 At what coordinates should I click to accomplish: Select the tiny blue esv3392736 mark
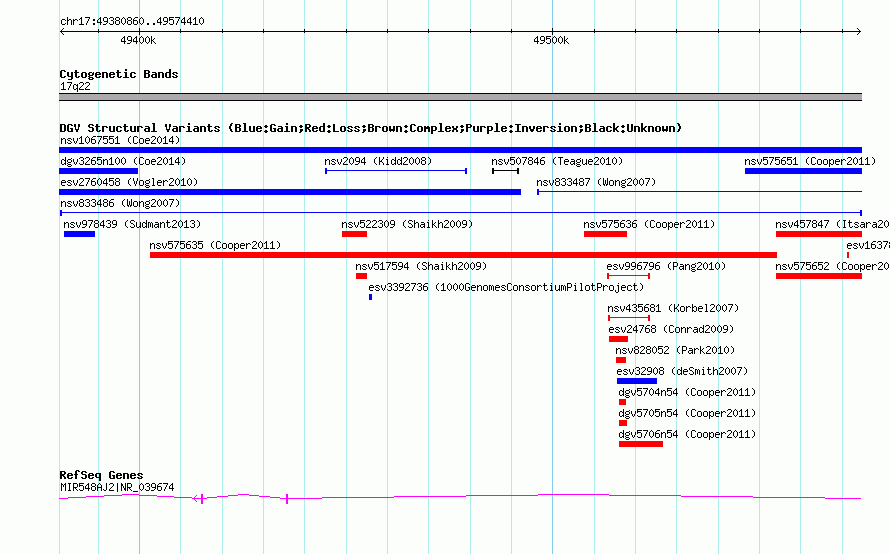point(371,297)
